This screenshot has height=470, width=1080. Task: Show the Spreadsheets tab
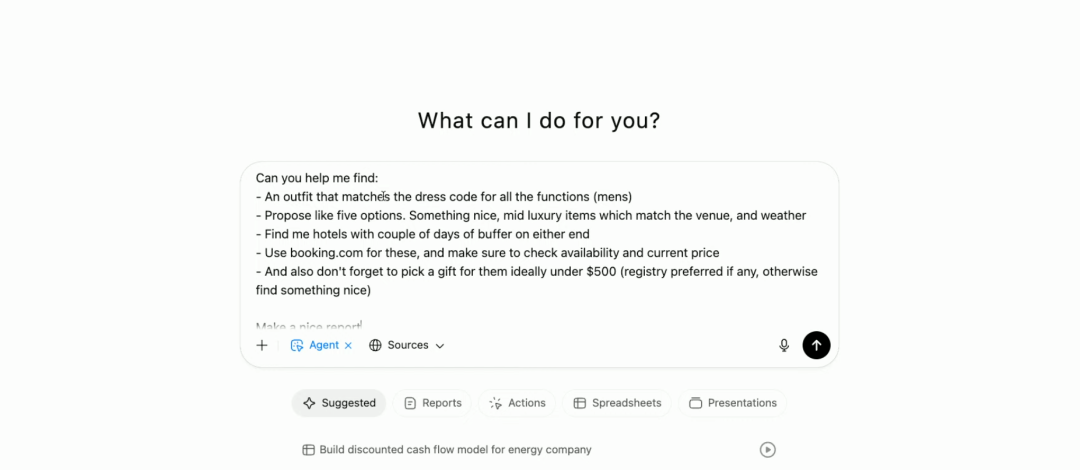coord(617,403)
